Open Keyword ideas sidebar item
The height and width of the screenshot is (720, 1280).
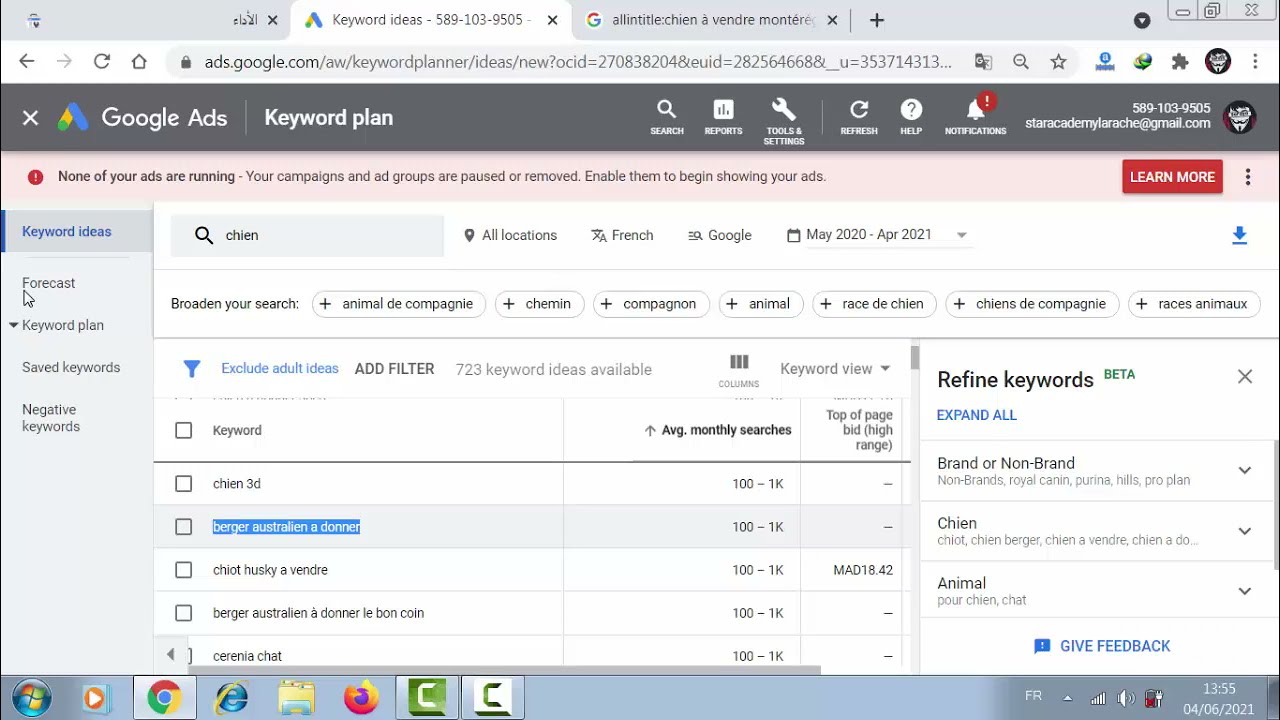tap(67, 232)
